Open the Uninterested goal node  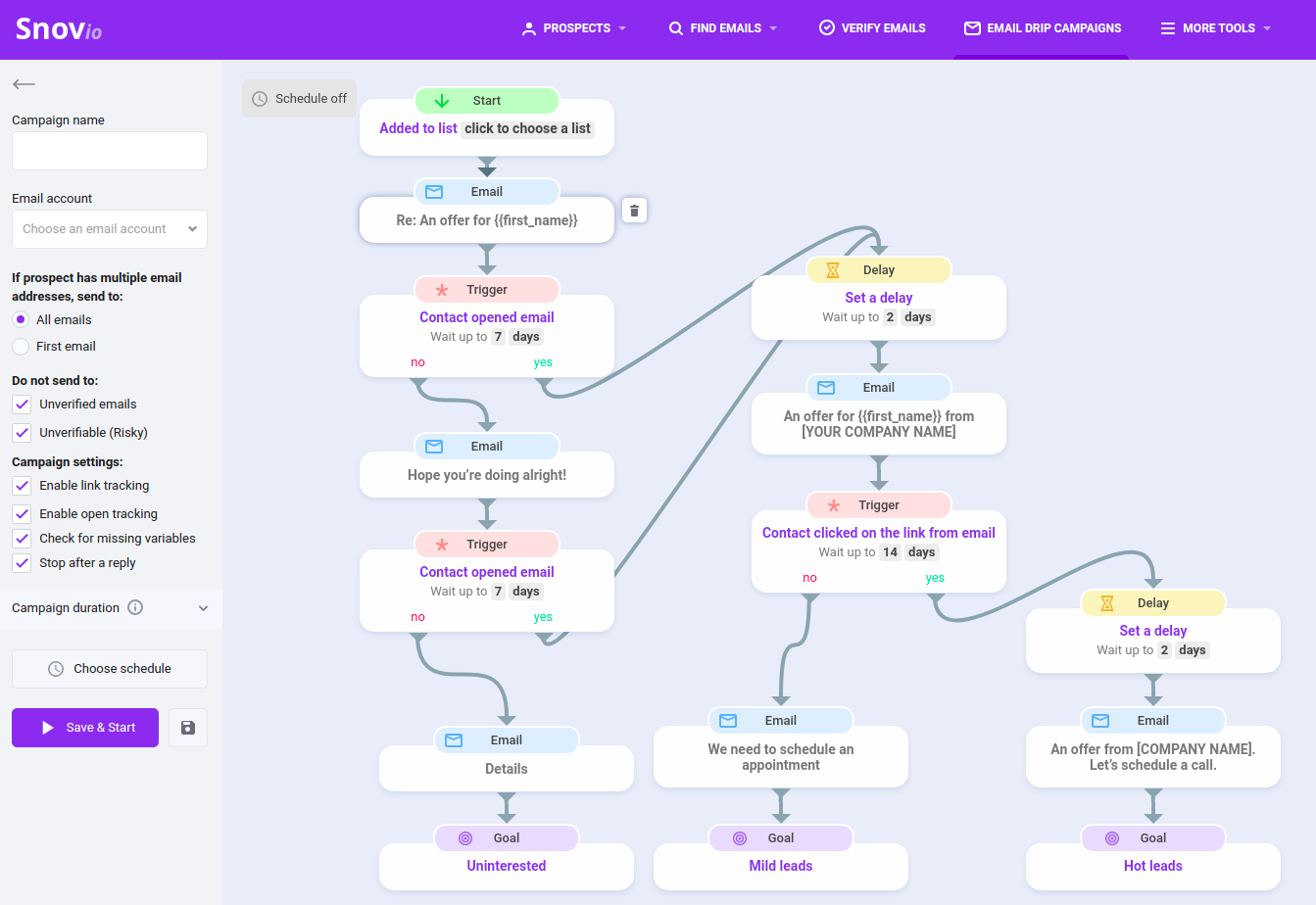tap(507, 866)
